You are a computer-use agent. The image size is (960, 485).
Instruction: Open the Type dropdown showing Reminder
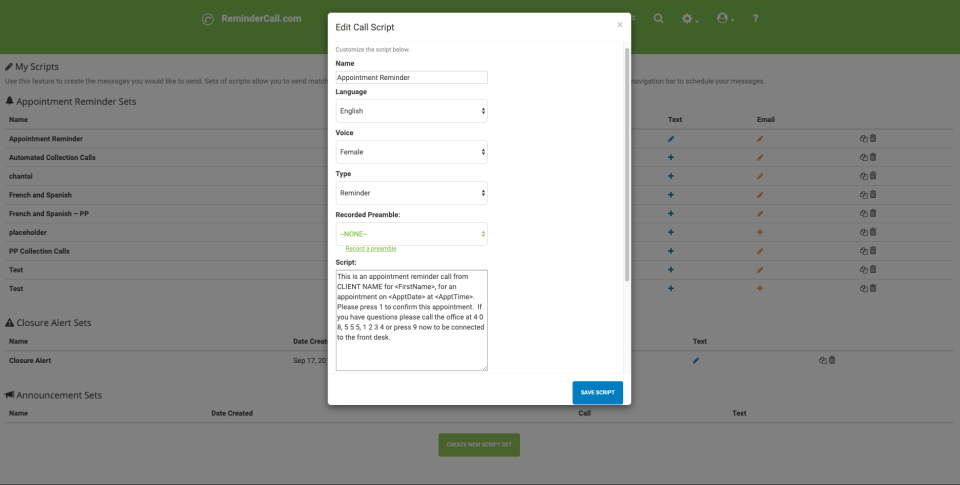click(411, 193)
